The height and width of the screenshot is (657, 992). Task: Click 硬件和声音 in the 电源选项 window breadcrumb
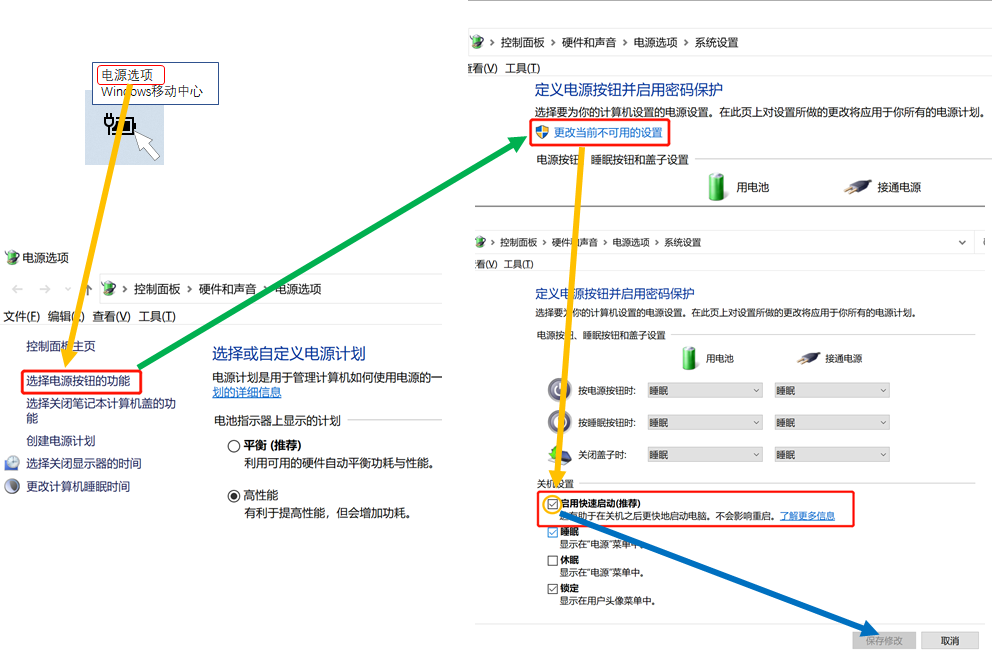[x=227, y=289]
